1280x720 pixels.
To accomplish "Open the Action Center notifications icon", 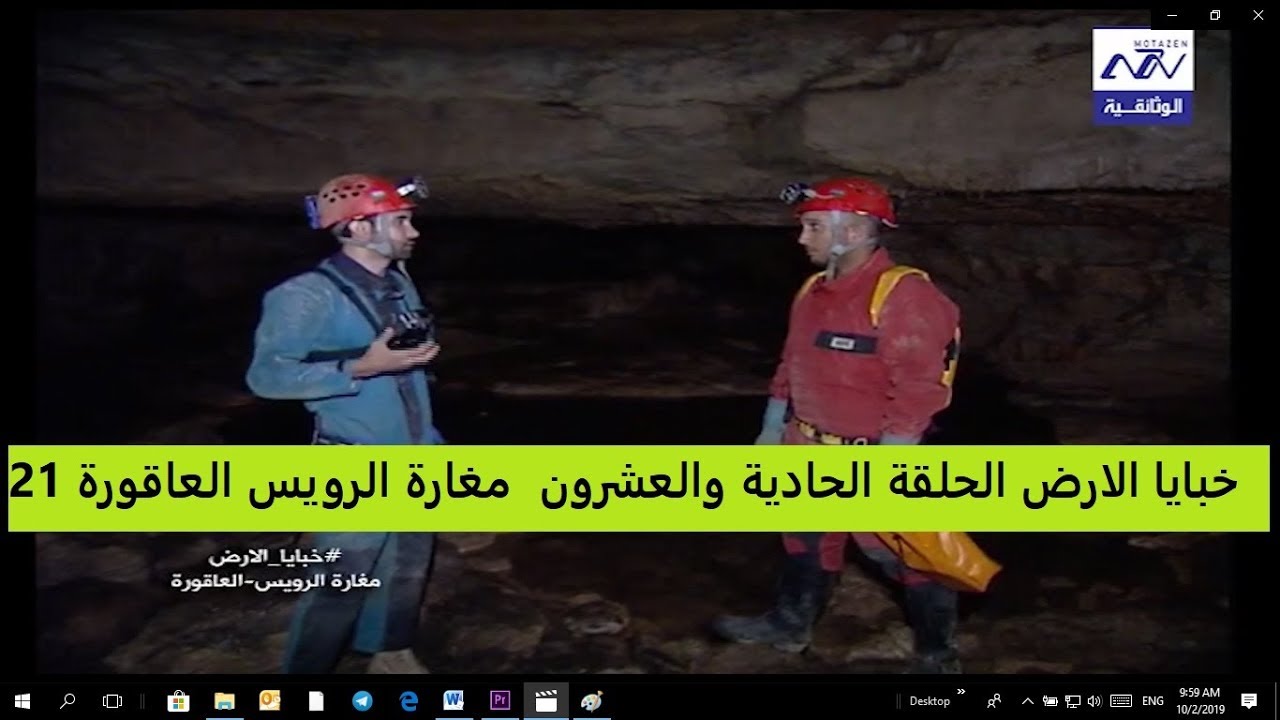I will [x=1249, y=701].
